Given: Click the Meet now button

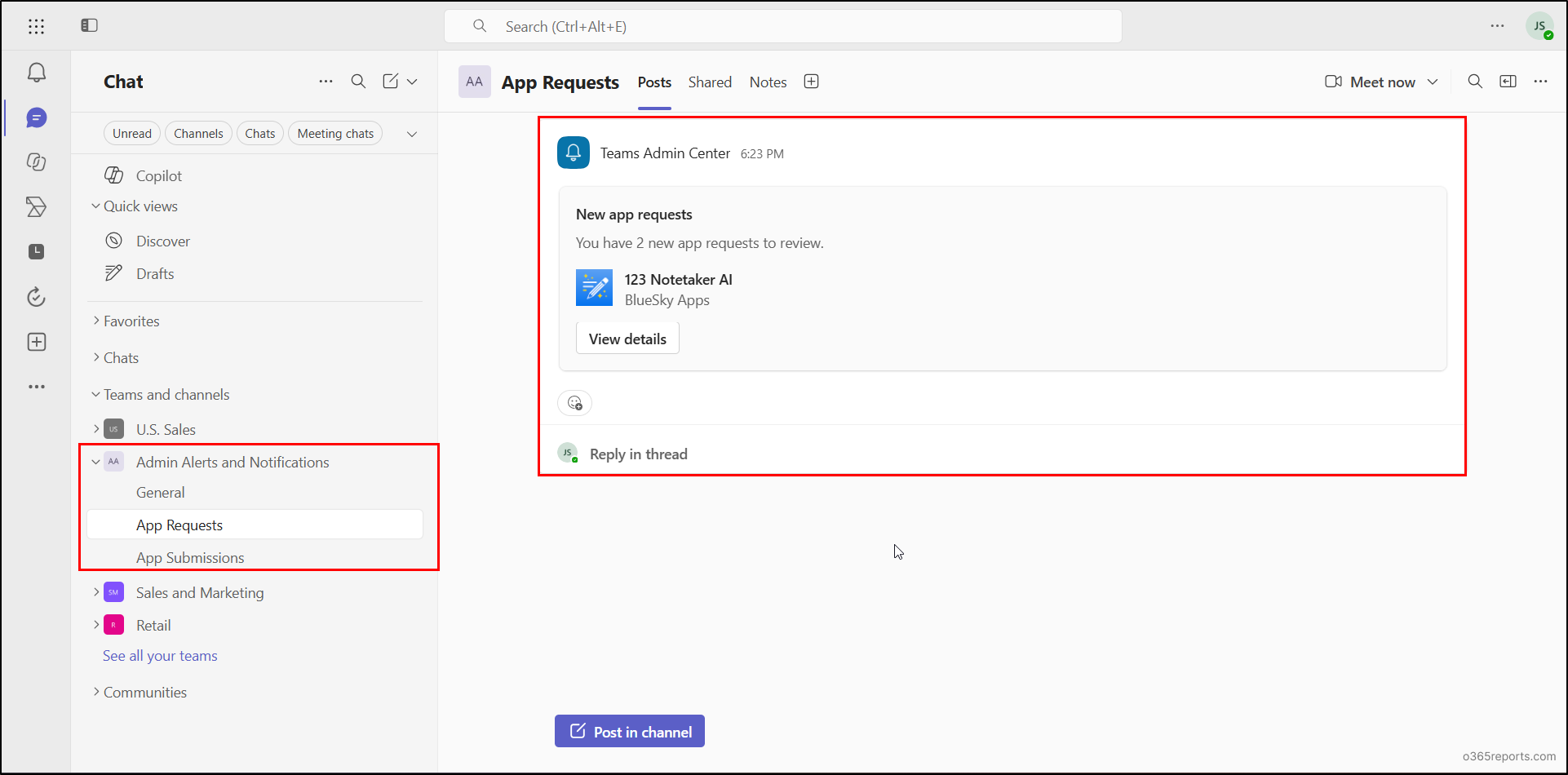Looking at the screenshot, I should [1371, 82].
